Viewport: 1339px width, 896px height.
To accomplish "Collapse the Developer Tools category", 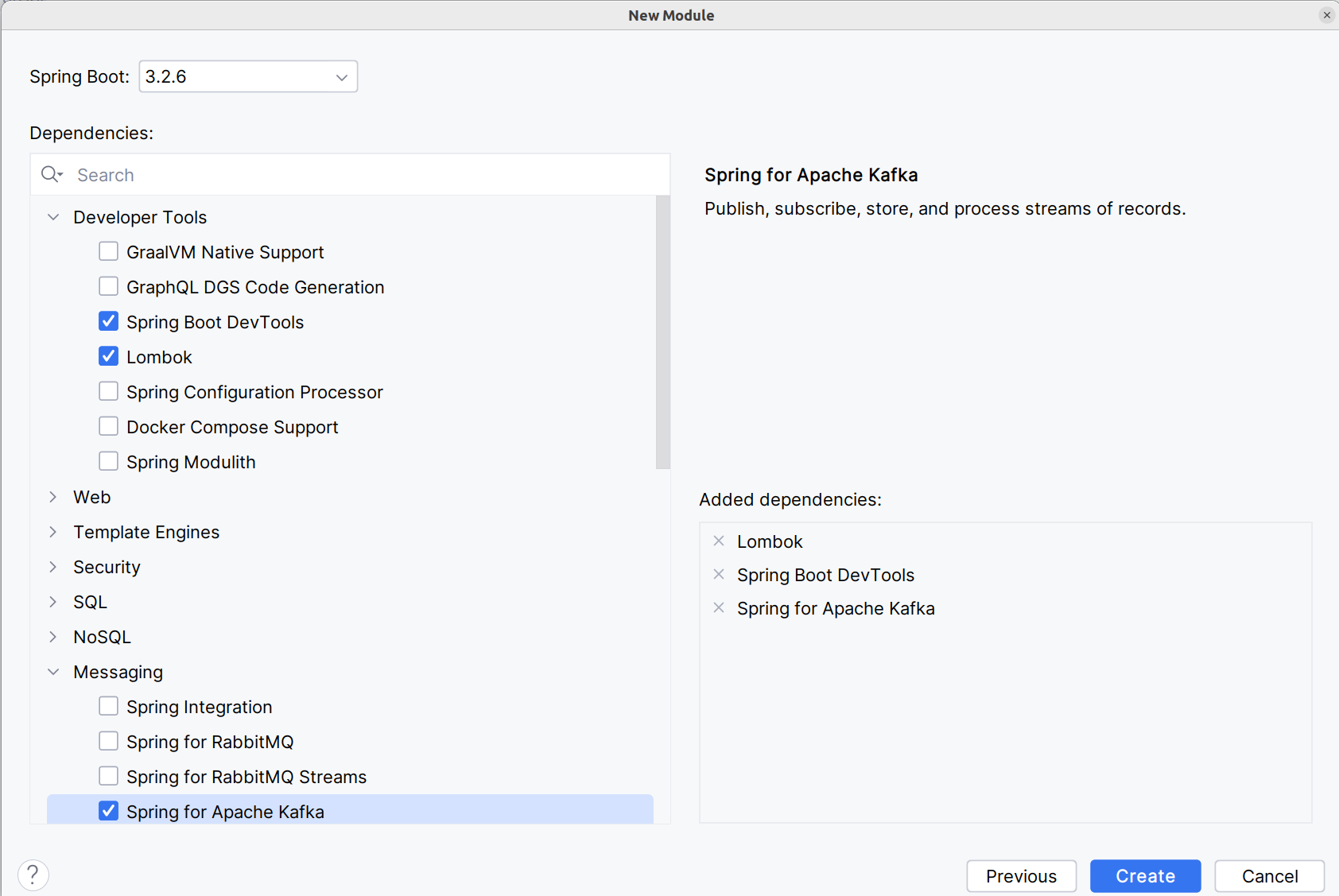I will click(x=53, y=217).
